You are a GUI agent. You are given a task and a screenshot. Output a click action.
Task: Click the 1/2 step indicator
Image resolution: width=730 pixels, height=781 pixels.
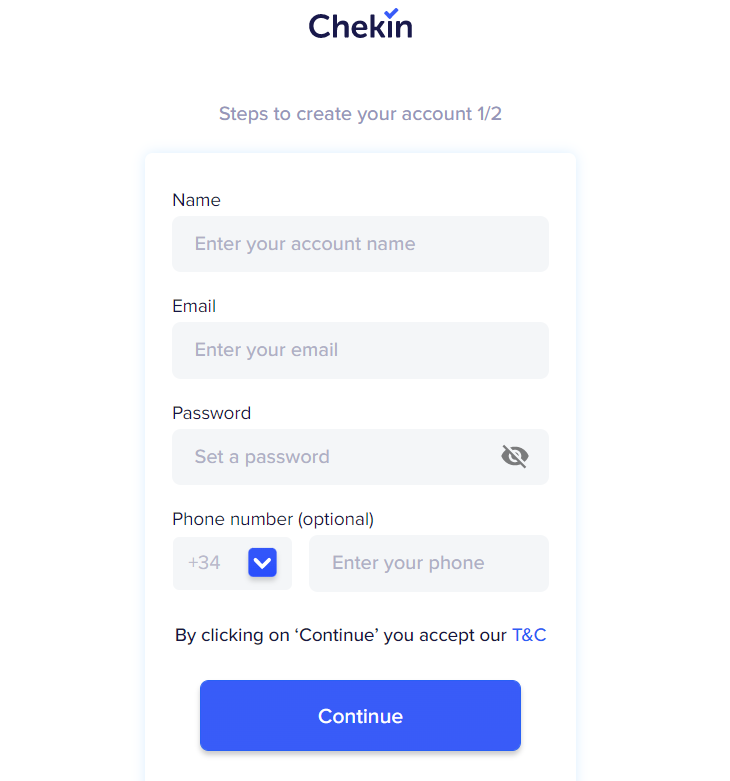[x=489, y=114]
